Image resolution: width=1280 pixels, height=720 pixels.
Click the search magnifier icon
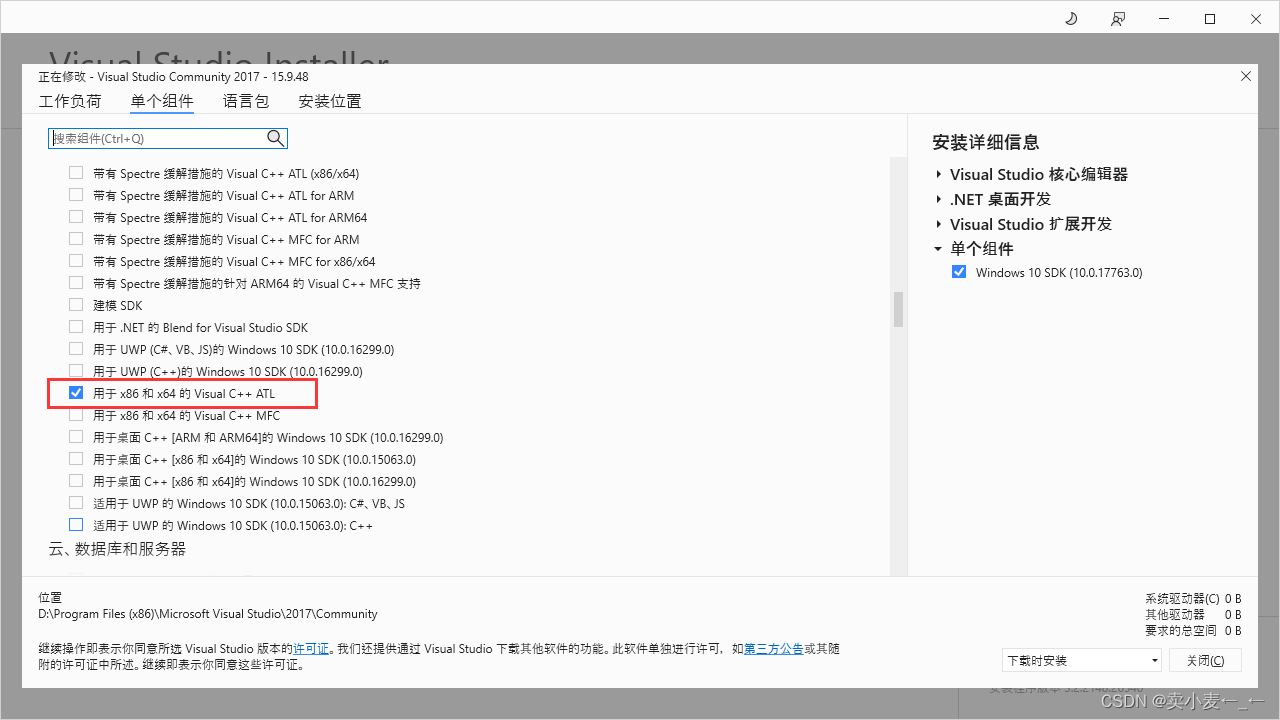pos(275,138)
